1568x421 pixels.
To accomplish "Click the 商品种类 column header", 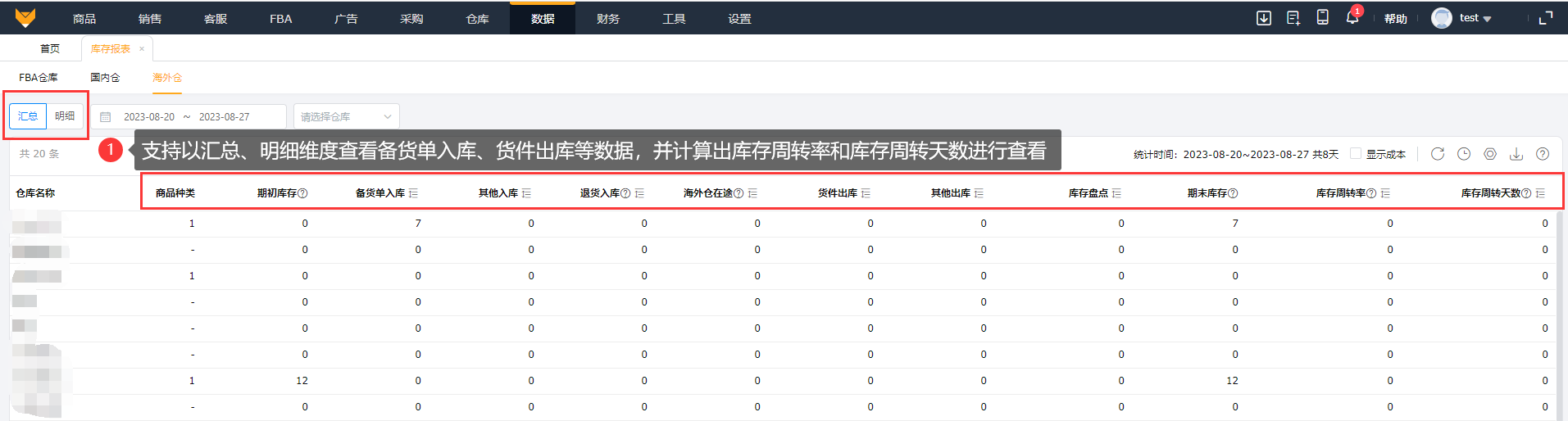I will (x=175, y=193).
